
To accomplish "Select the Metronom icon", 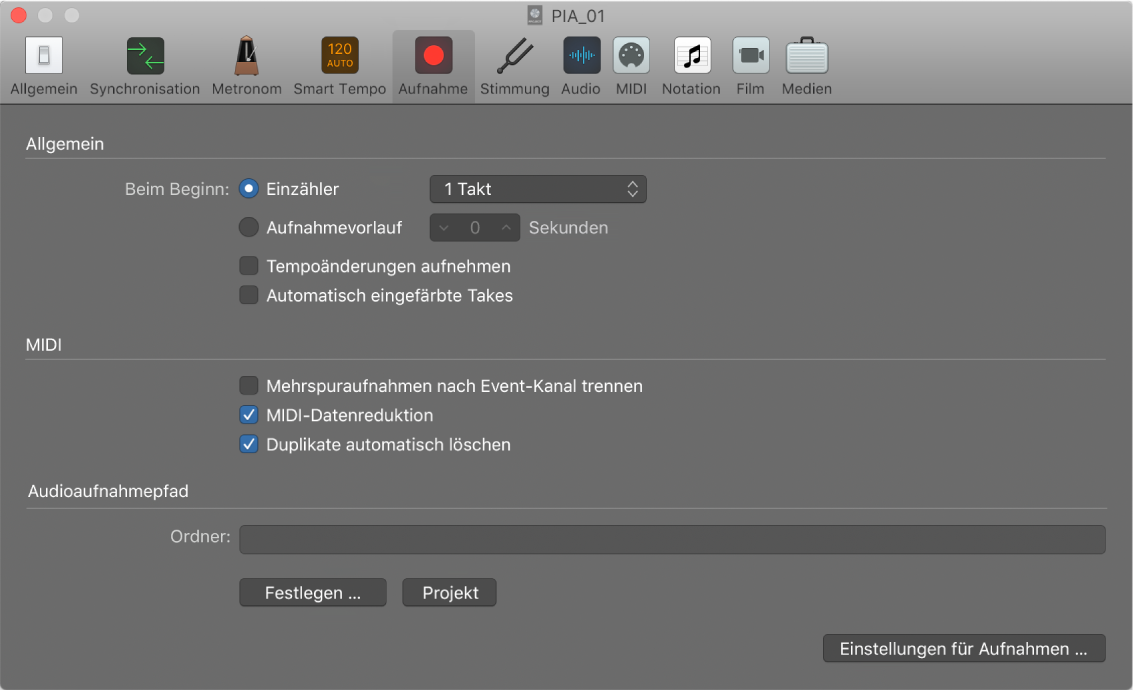I will tap(246, 56).
